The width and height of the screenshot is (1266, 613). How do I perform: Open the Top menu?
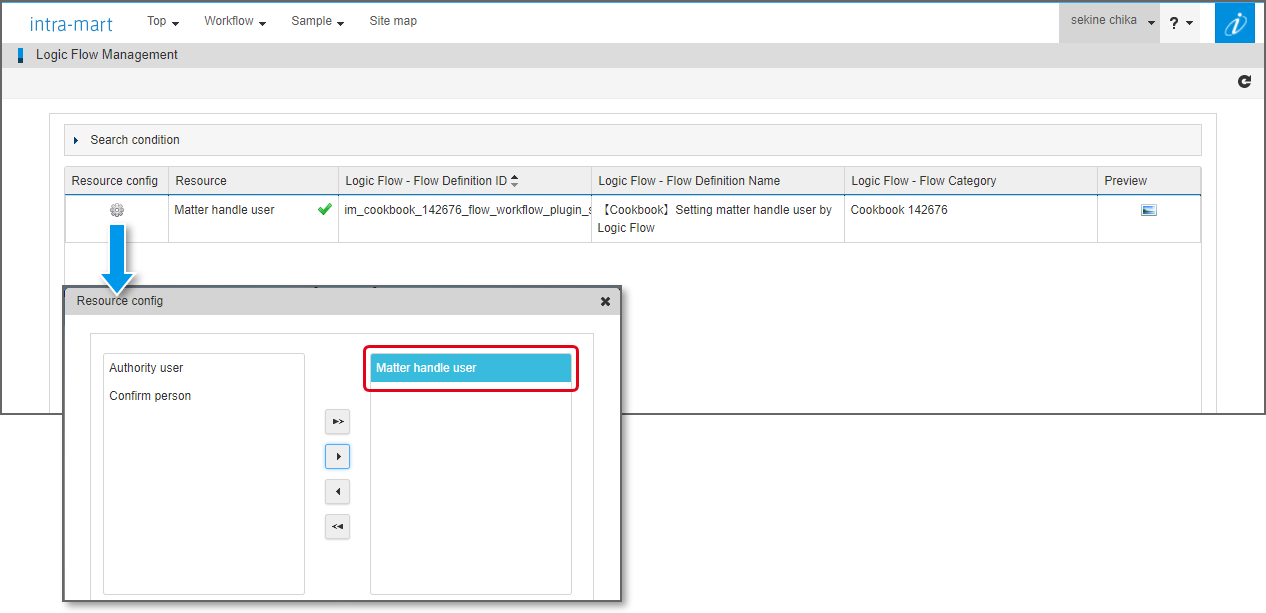coord(162,21)
